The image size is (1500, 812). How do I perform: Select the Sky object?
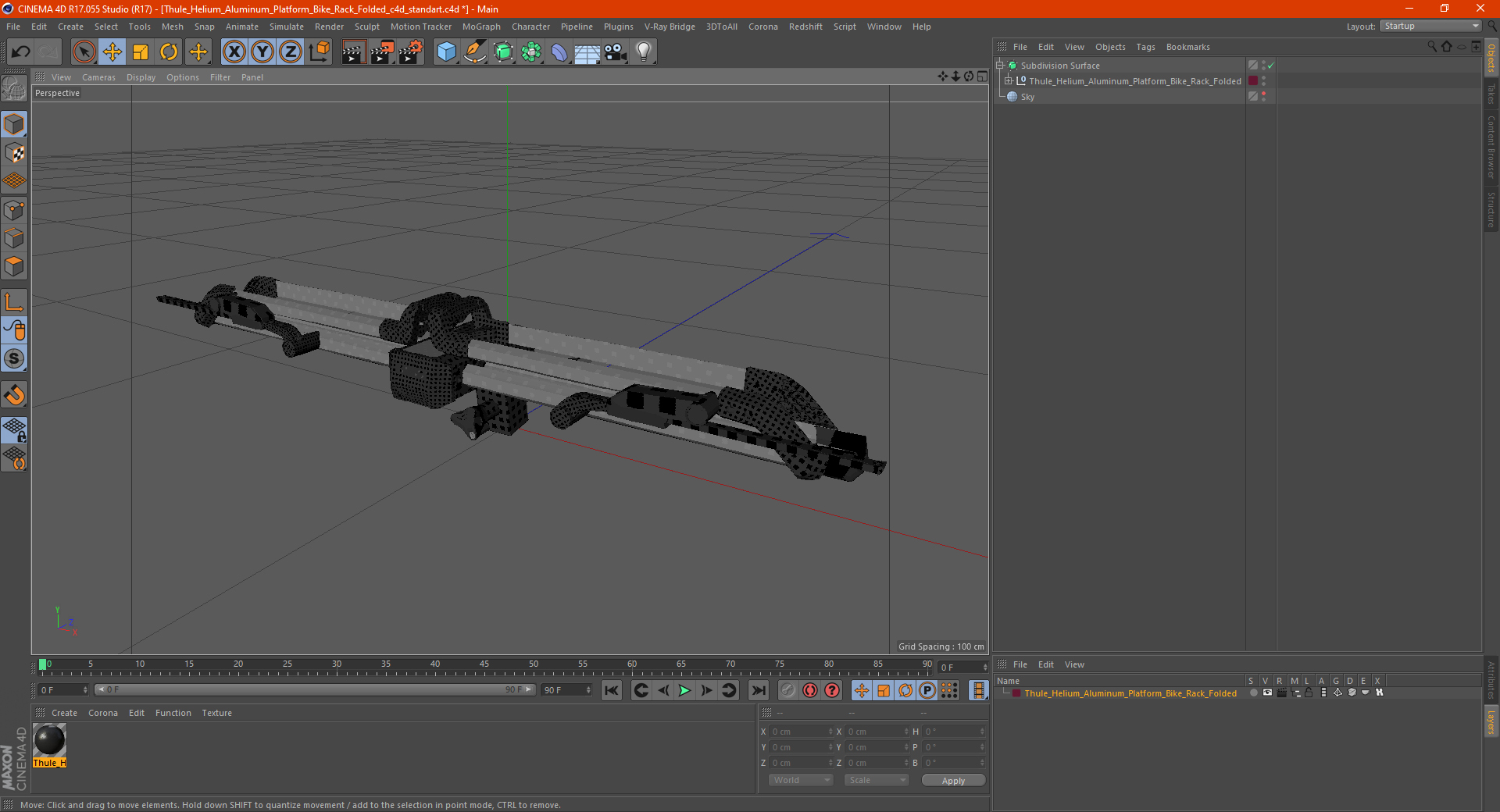pos(1027,97)
